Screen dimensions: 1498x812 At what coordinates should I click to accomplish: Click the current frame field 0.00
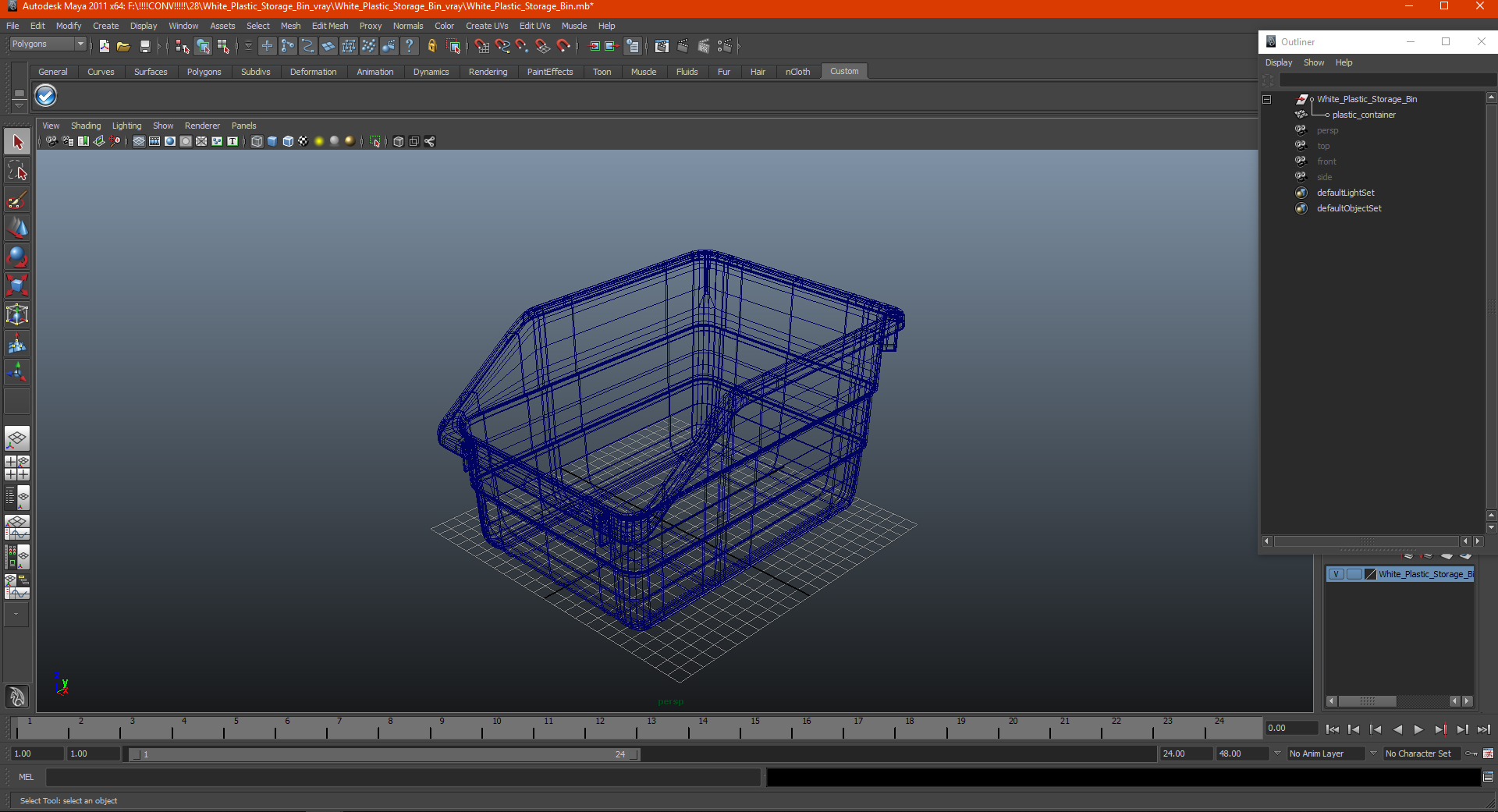[1291, 728]
